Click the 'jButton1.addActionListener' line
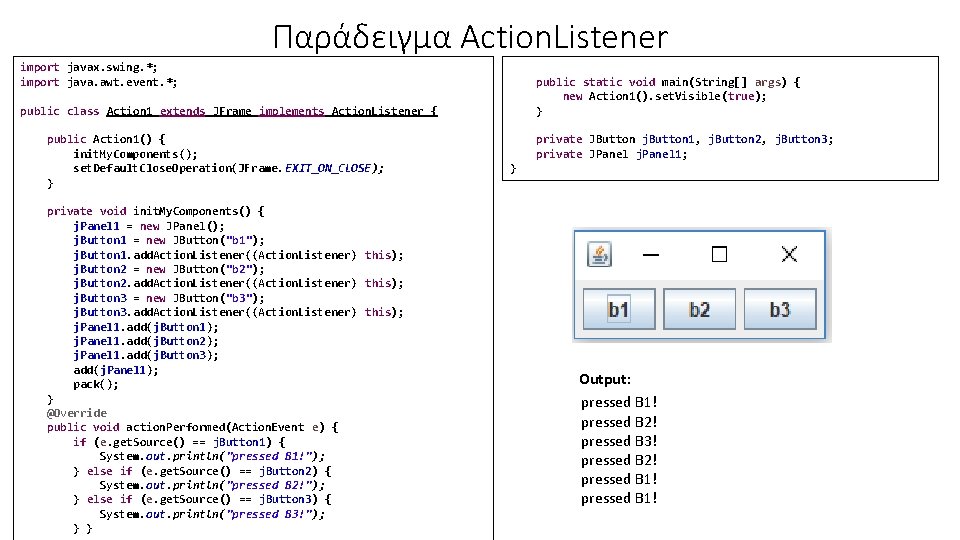This screenshot has height=540, width=960. tap(238, 255)
